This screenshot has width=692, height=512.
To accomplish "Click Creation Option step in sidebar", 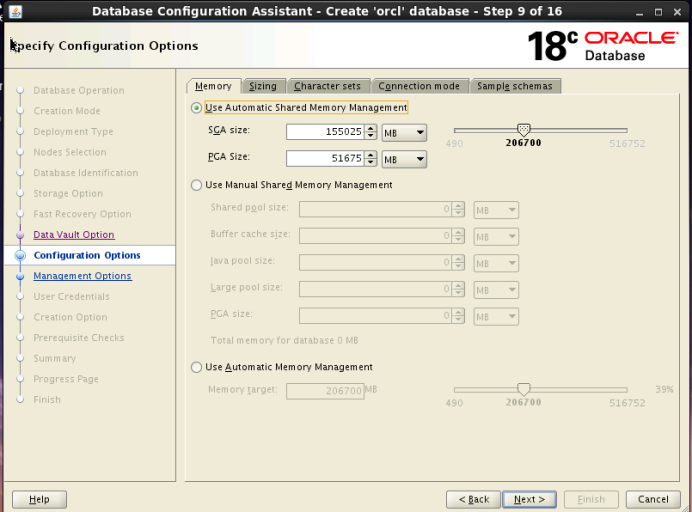I will coord(71,317).
